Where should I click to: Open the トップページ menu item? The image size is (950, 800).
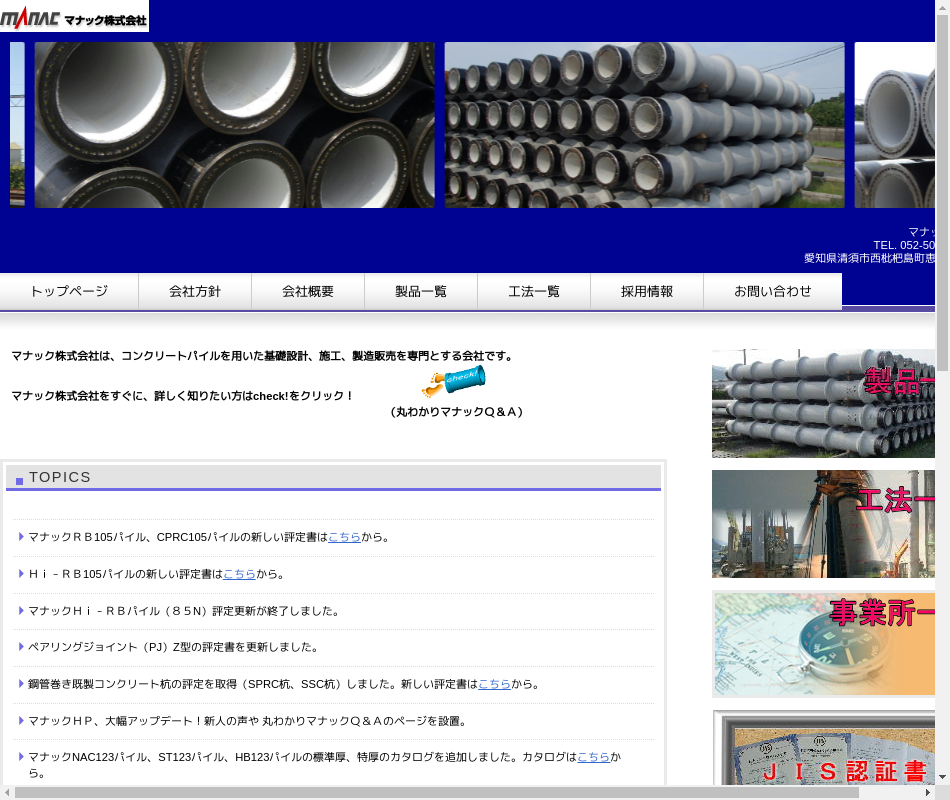[69, 292]
